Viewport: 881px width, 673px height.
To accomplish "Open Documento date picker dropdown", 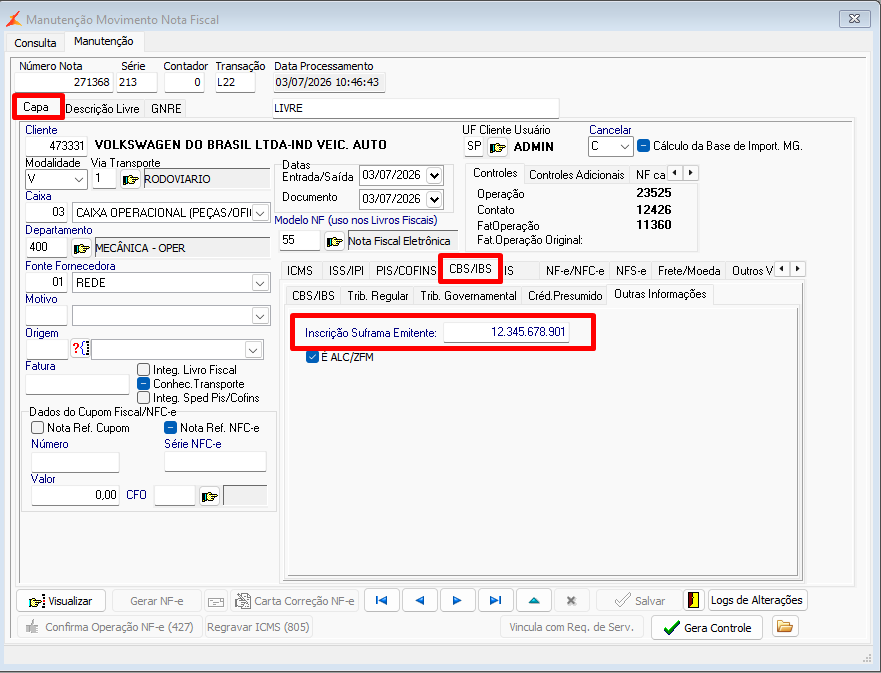I will (434, 199).
